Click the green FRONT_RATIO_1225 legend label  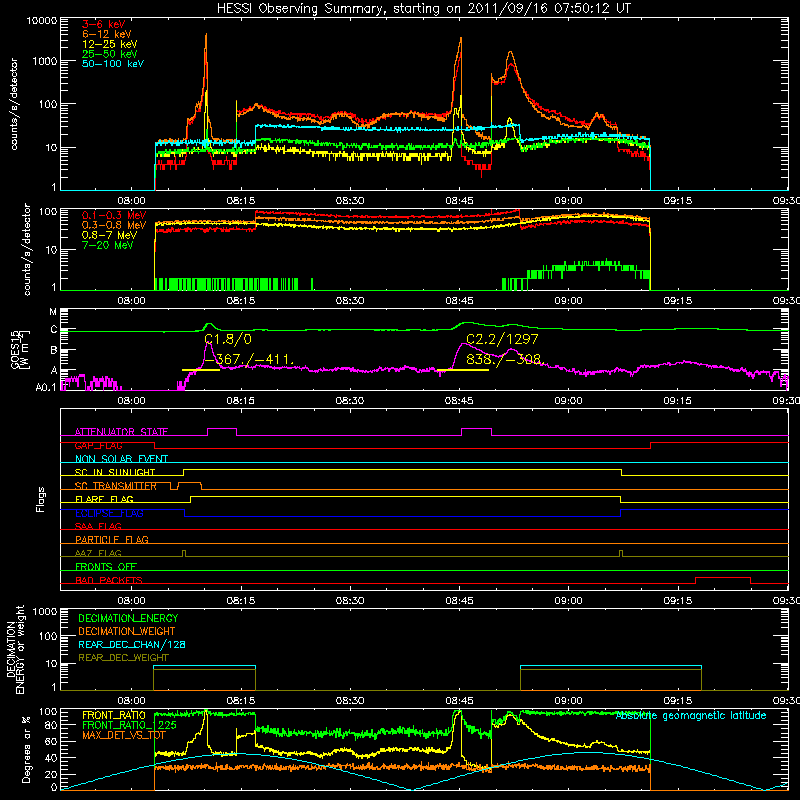(x=129, y=725)
